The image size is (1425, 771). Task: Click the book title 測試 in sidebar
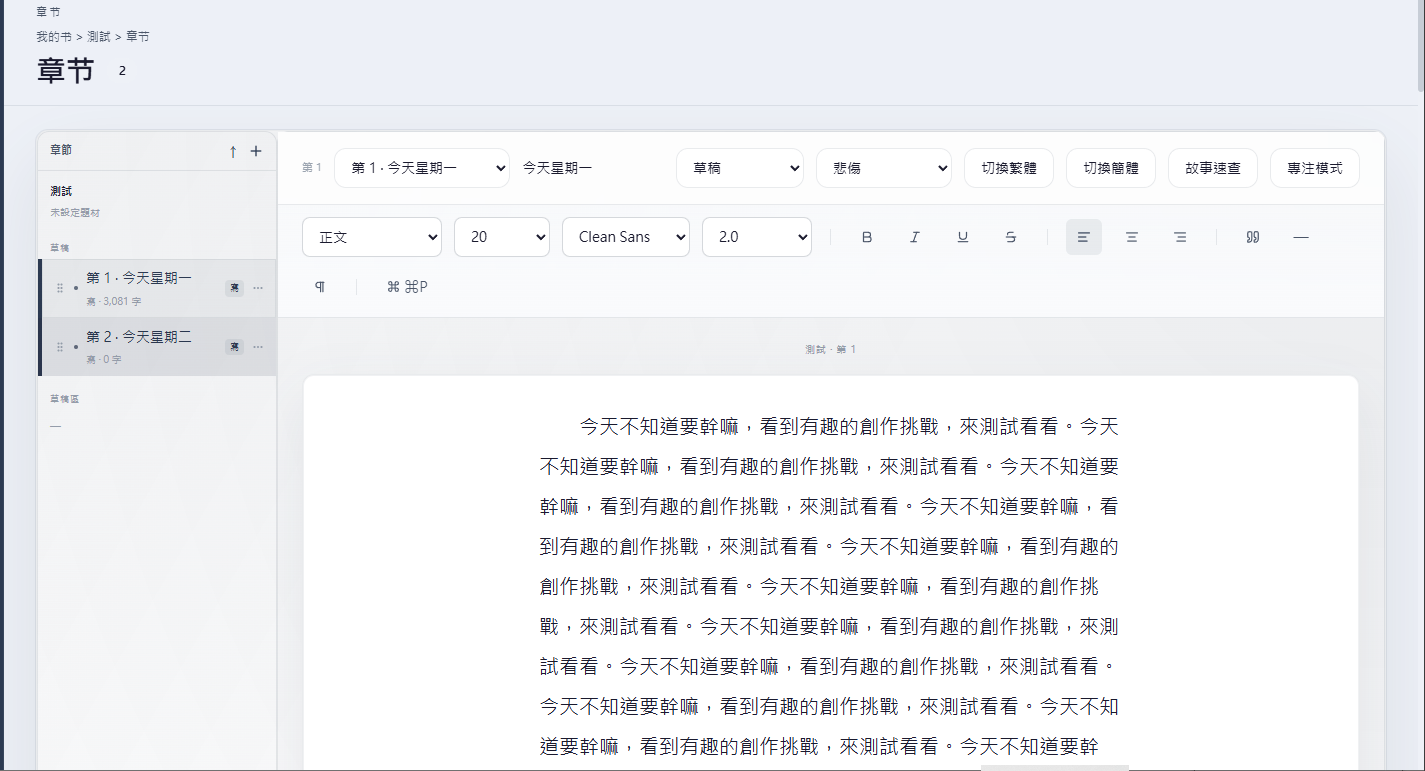(61, 191)
